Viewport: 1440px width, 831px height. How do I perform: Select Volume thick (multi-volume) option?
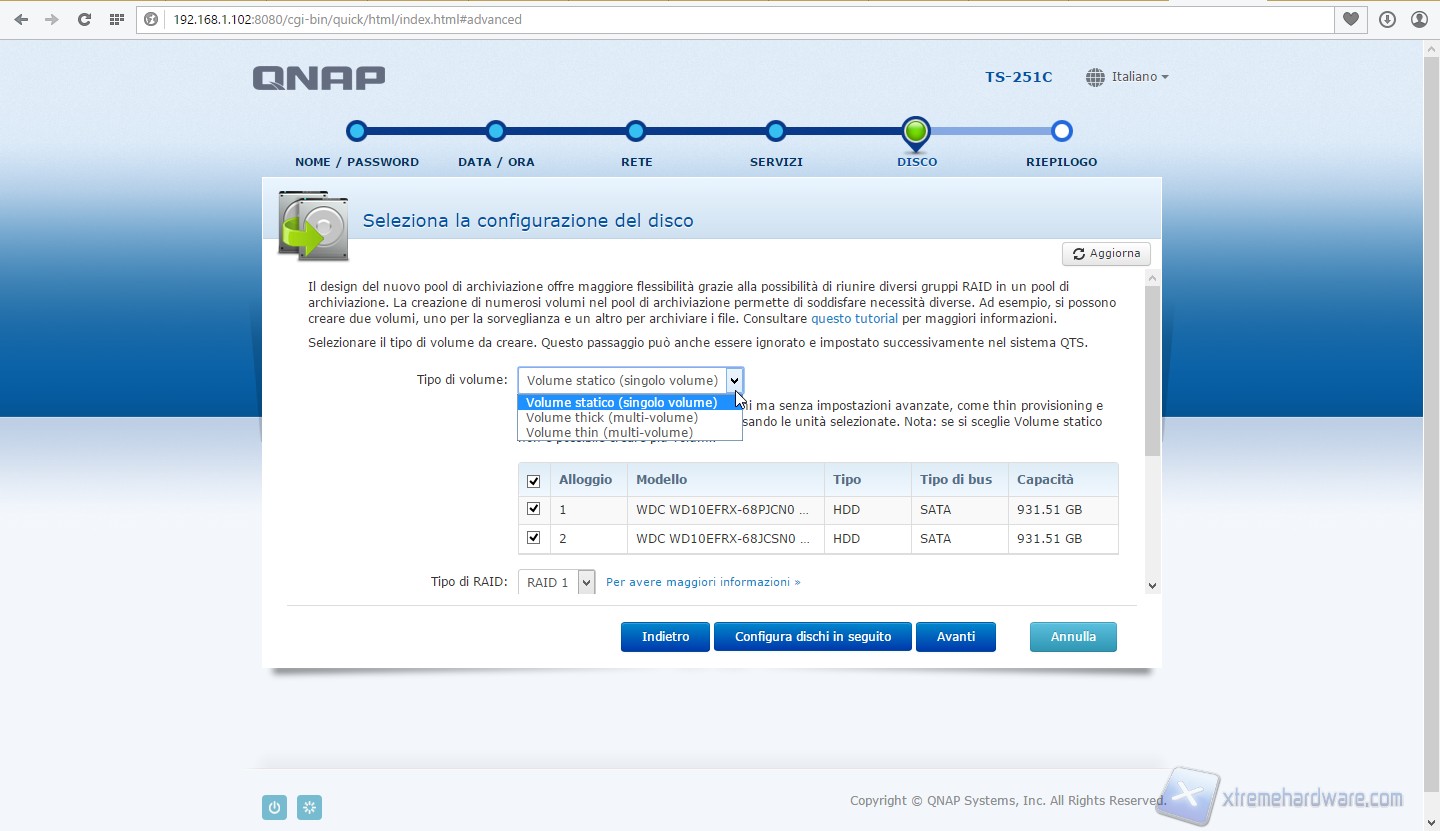click(612, 418)
